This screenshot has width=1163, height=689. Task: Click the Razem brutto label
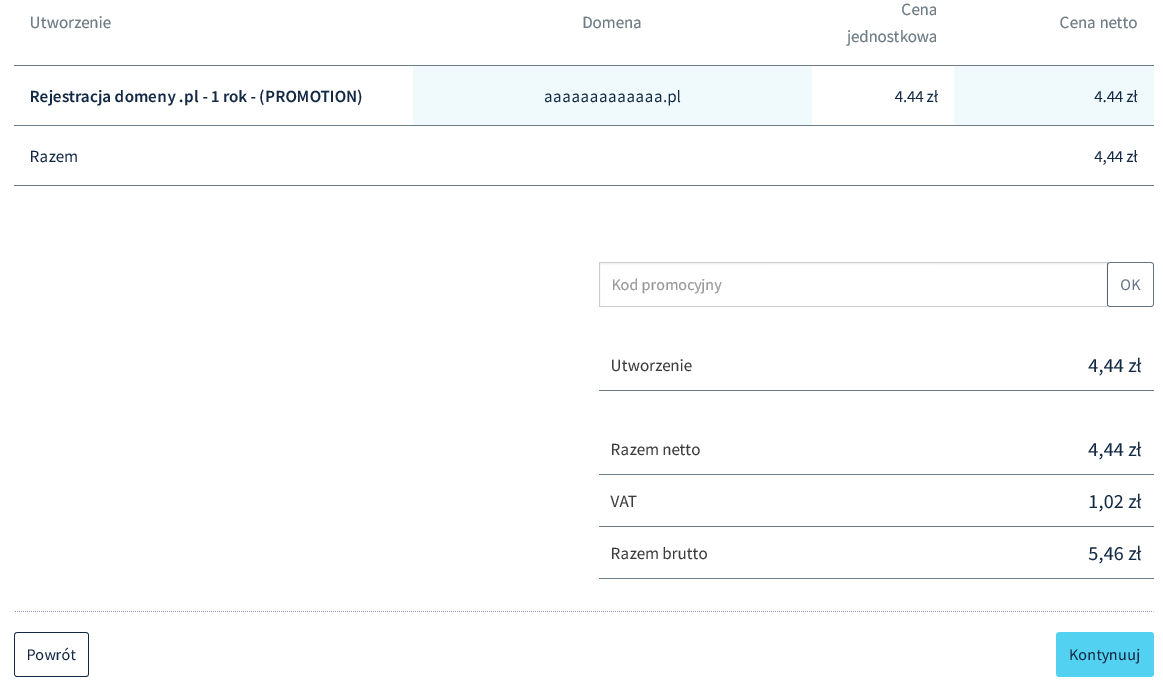(x=659, y=553)
